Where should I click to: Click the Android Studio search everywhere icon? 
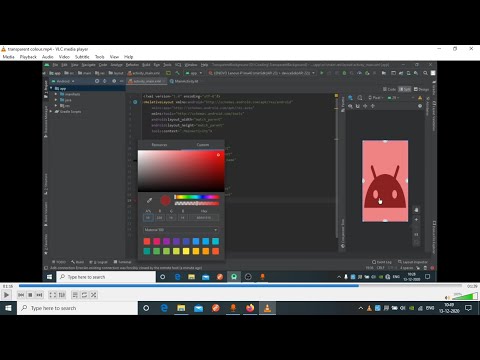pos(425,73)
